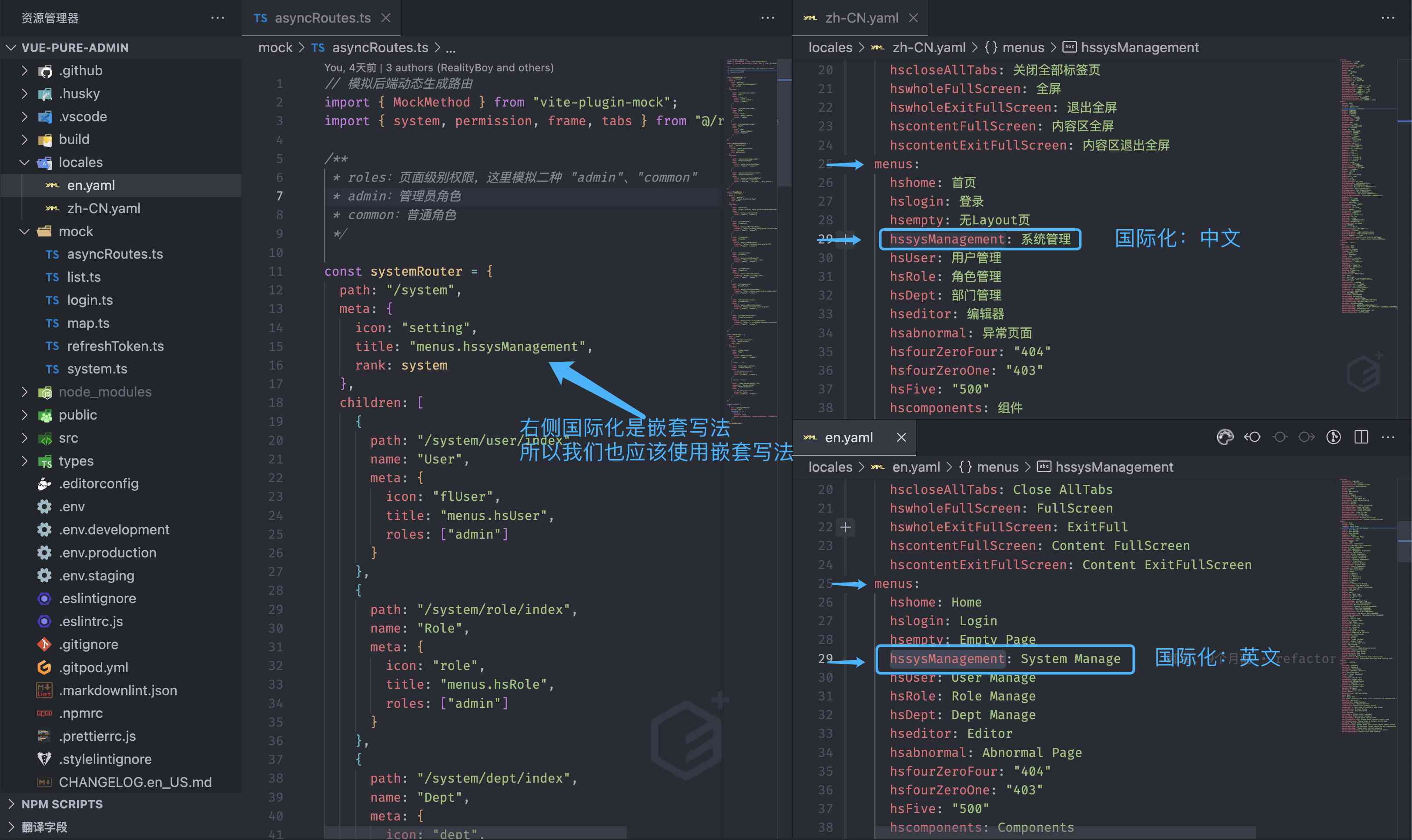This screenshot has width=1412, height=840.
Task: Open more actions for zh-CN.yaml editor group
Action: pyautogui.click(x=1388, y=18)
